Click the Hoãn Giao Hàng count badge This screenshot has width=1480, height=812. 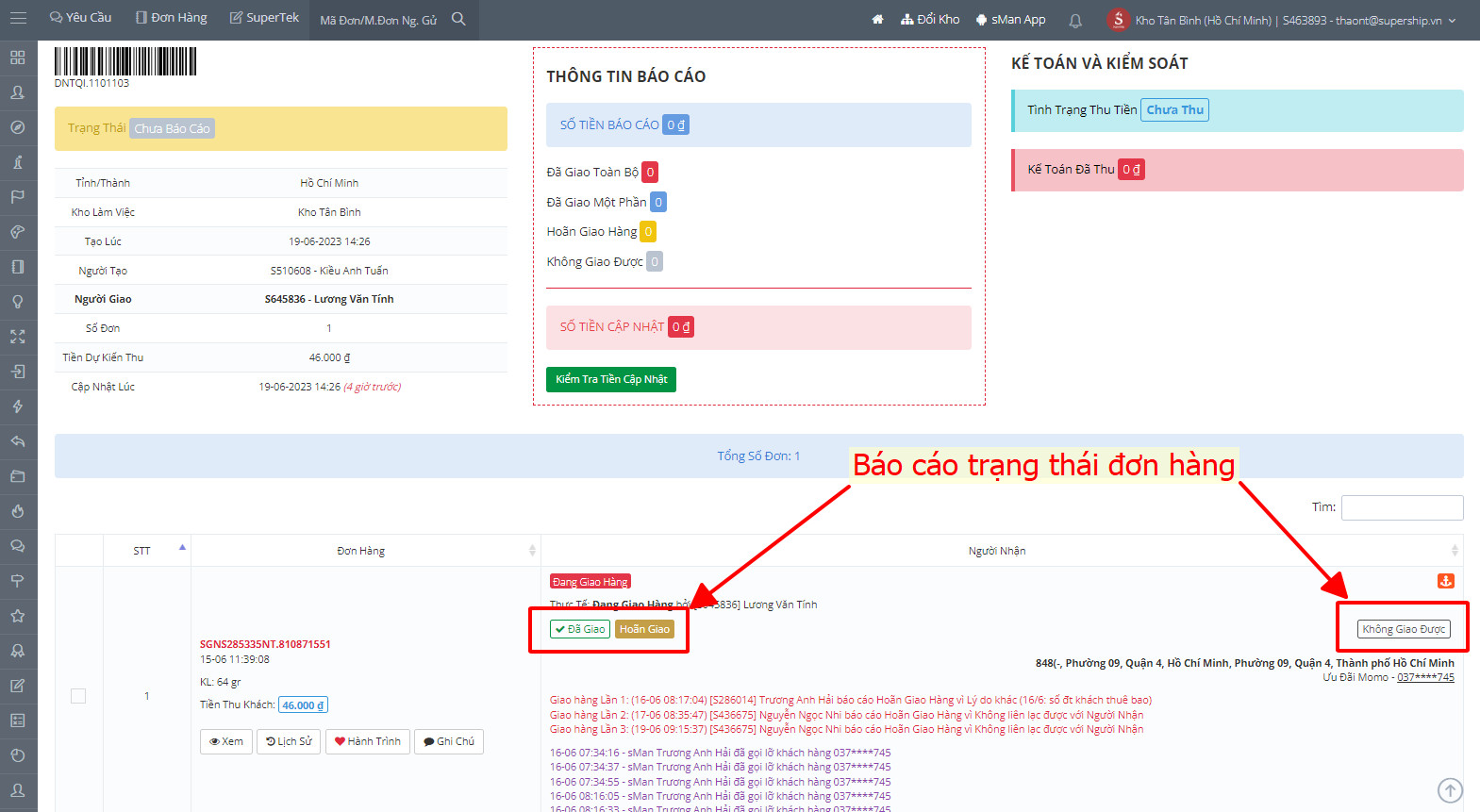(648, 231)
